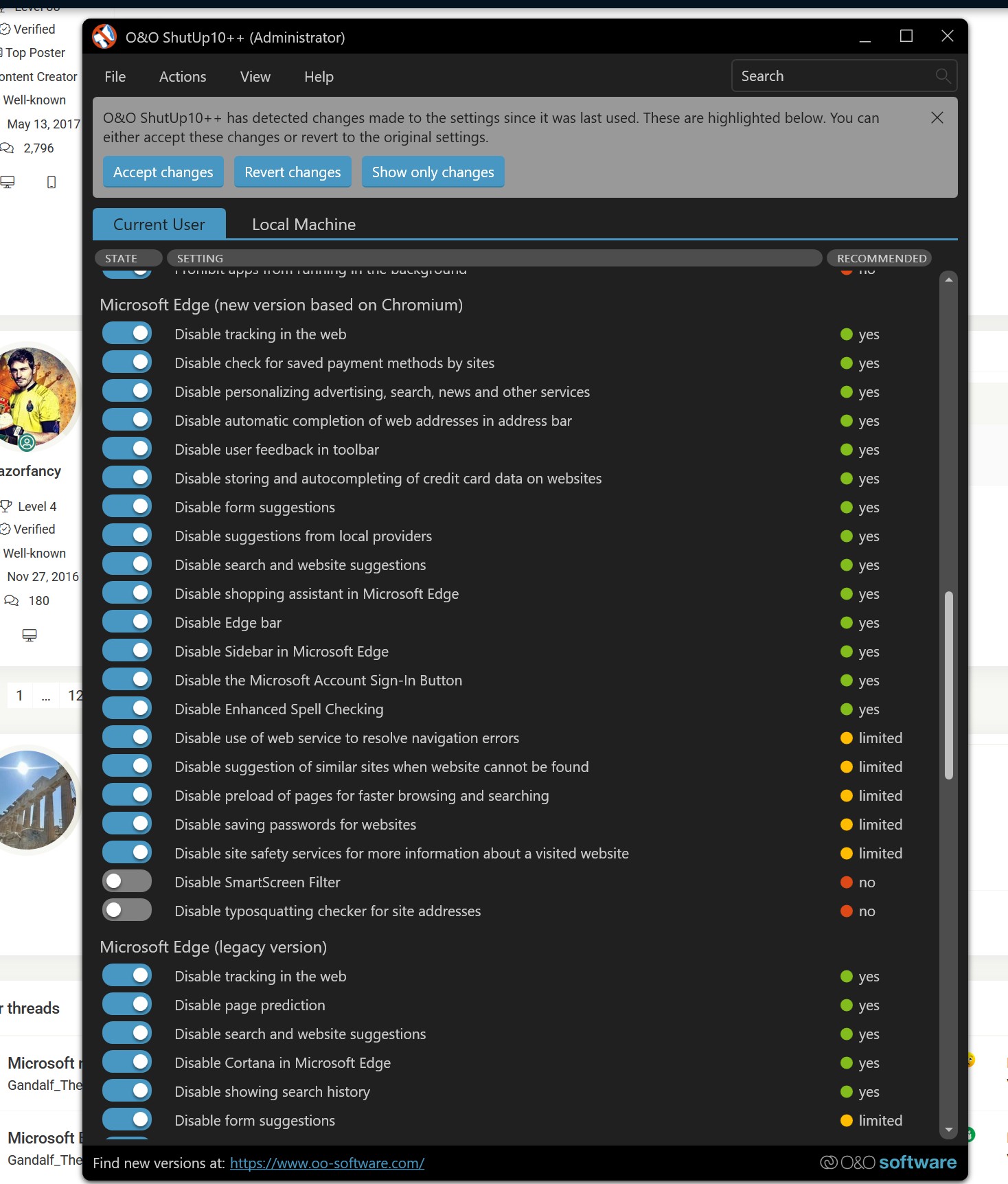Click the mobile device icon in forum sidebar
This screenshot has height=1184, width=1008.
(x=51, y=182)
